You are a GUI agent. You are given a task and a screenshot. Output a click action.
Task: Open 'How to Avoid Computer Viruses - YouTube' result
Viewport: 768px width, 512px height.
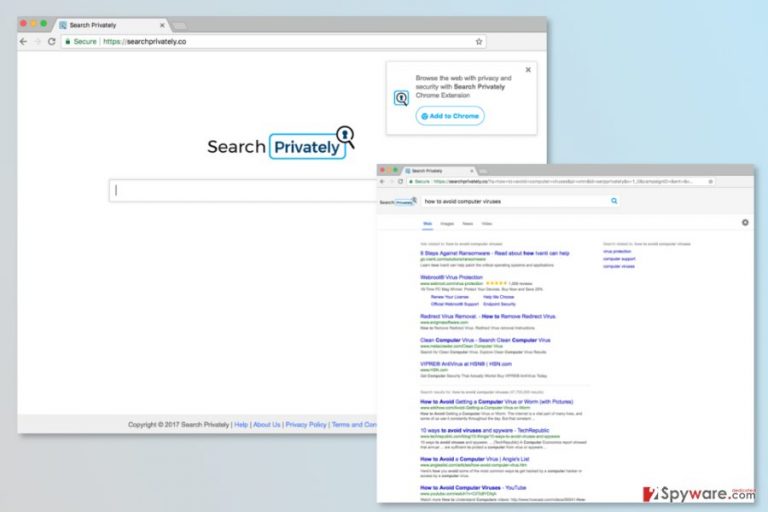tap(473, 488)
